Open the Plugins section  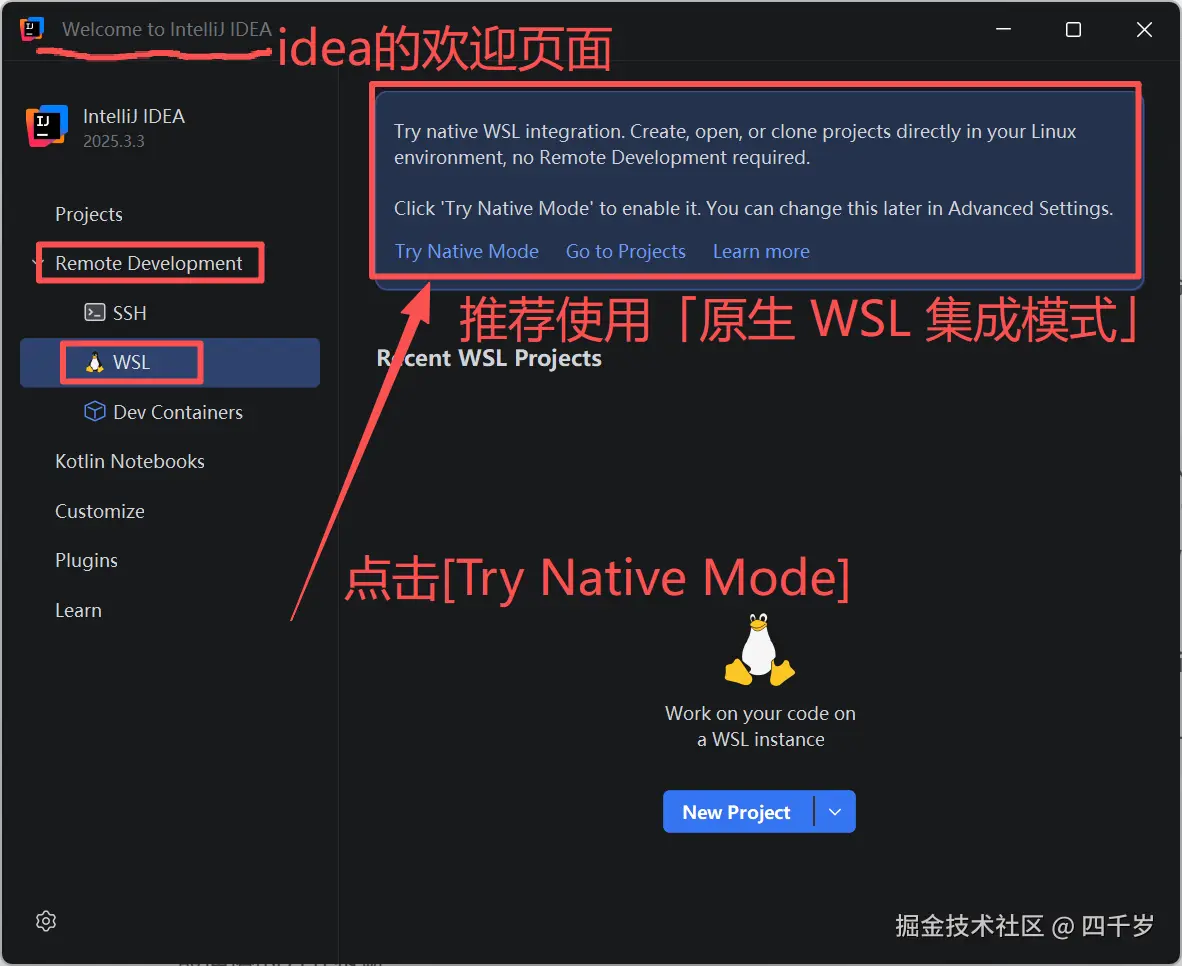tap(86, 561)
